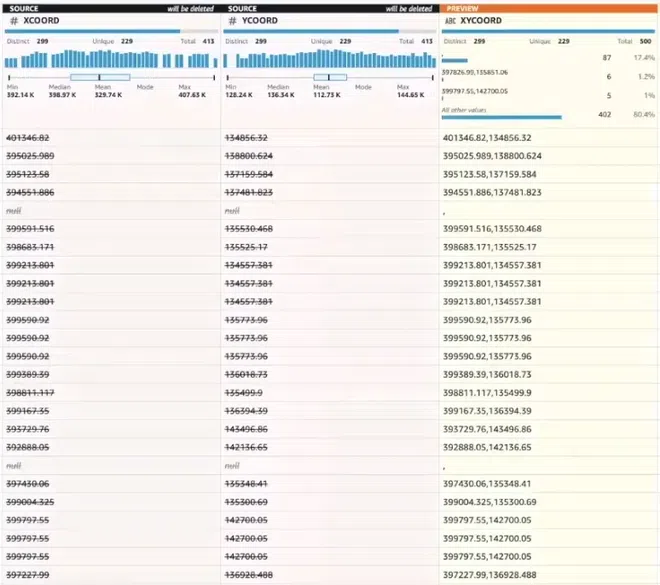Click the ABC text type icon beside XYCOORD
Image resolution: width=660 pixels, height=585 pixels.
point(450,21)
